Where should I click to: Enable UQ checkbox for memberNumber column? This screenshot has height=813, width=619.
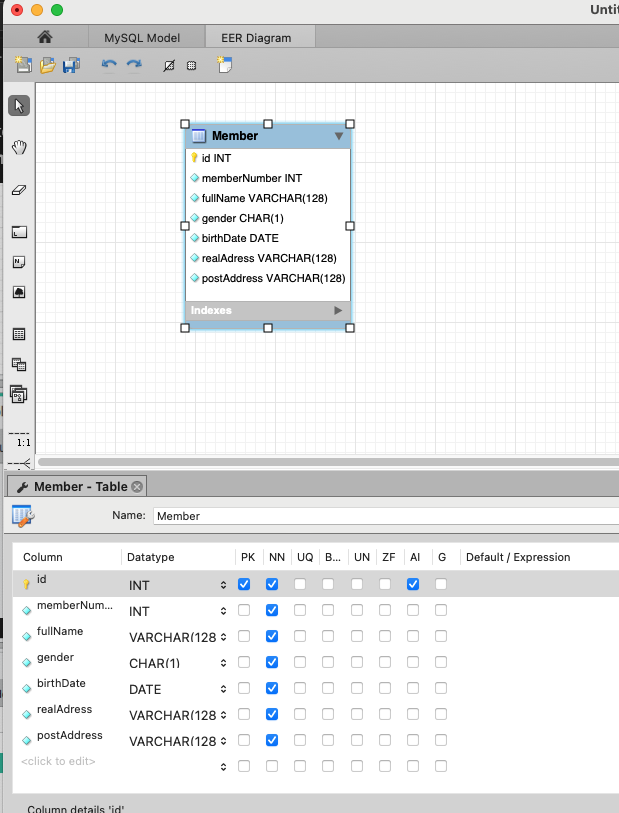300,610
